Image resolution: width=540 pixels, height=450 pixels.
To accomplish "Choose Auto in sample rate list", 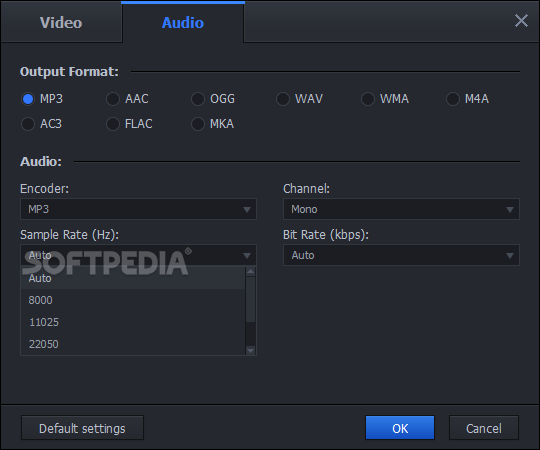I will coord(133,278).
